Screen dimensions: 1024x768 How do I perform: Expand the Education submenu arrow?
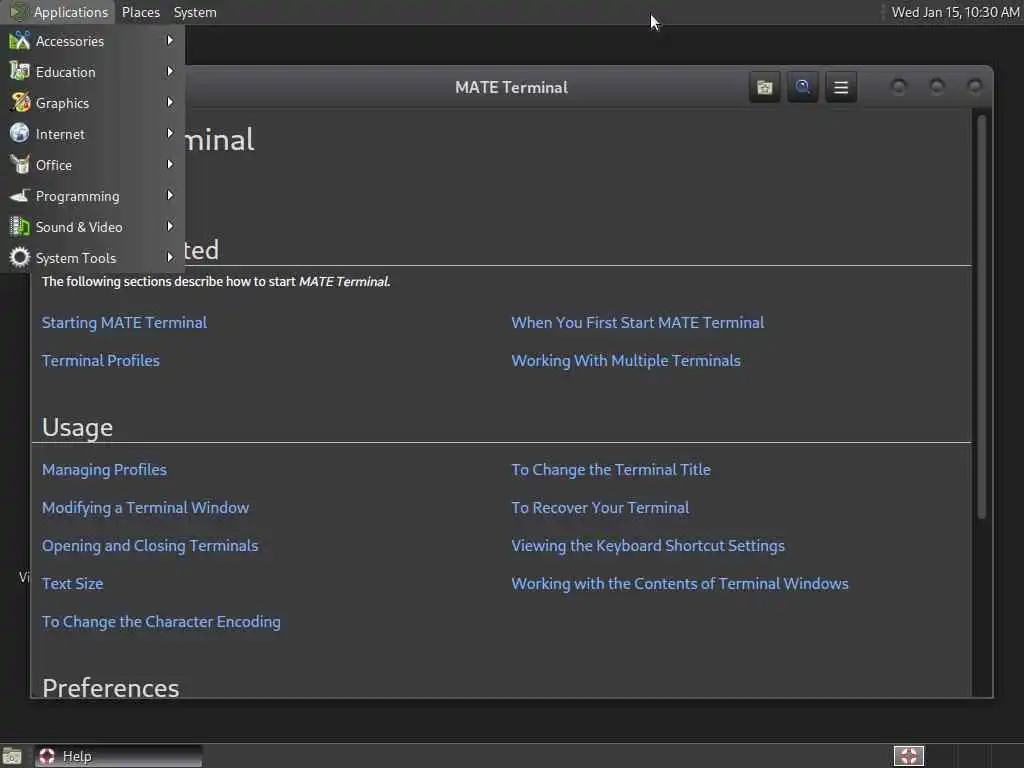click(x=170, y=71)
